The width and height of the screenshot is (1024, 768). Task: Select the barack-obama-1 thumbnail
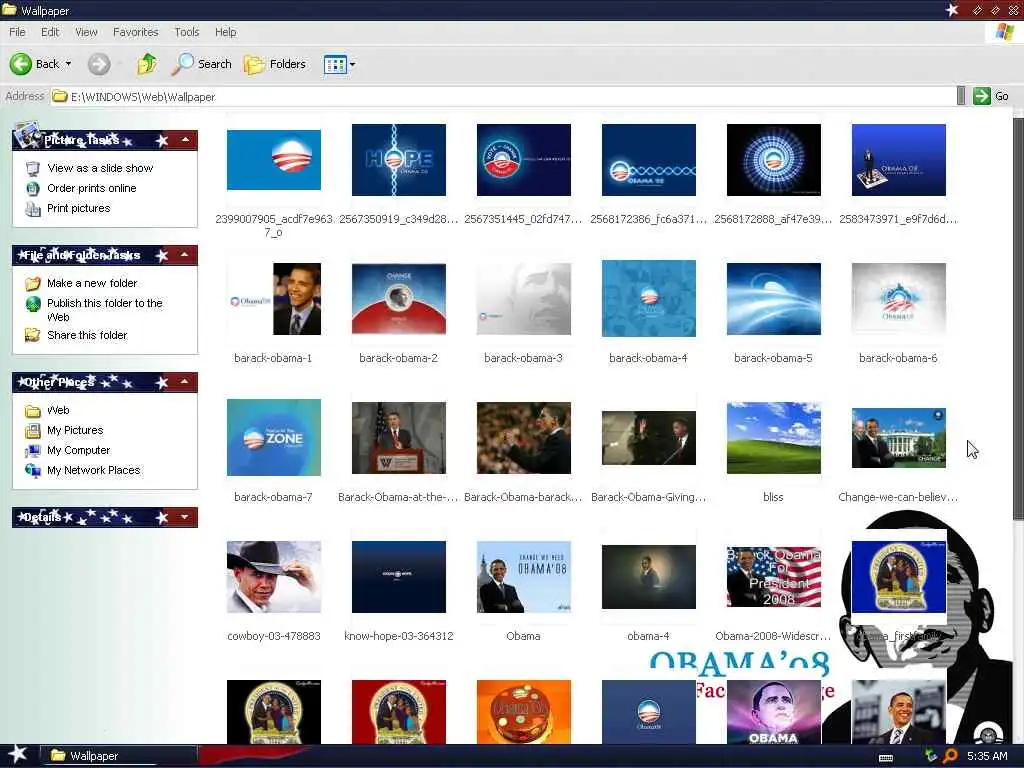tap(274, 299)
